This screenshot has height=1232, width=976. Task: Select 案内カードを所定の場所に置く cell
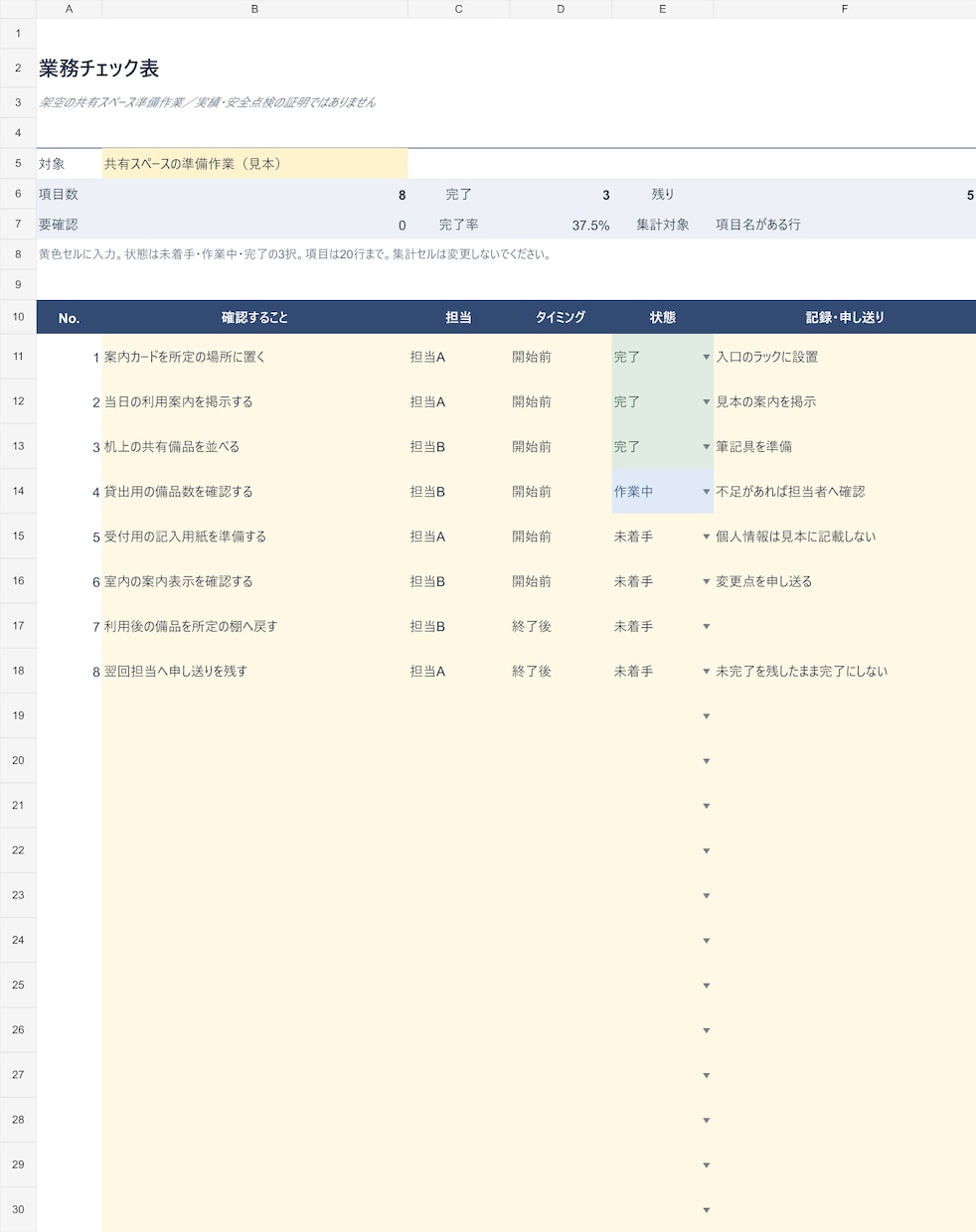254,357
